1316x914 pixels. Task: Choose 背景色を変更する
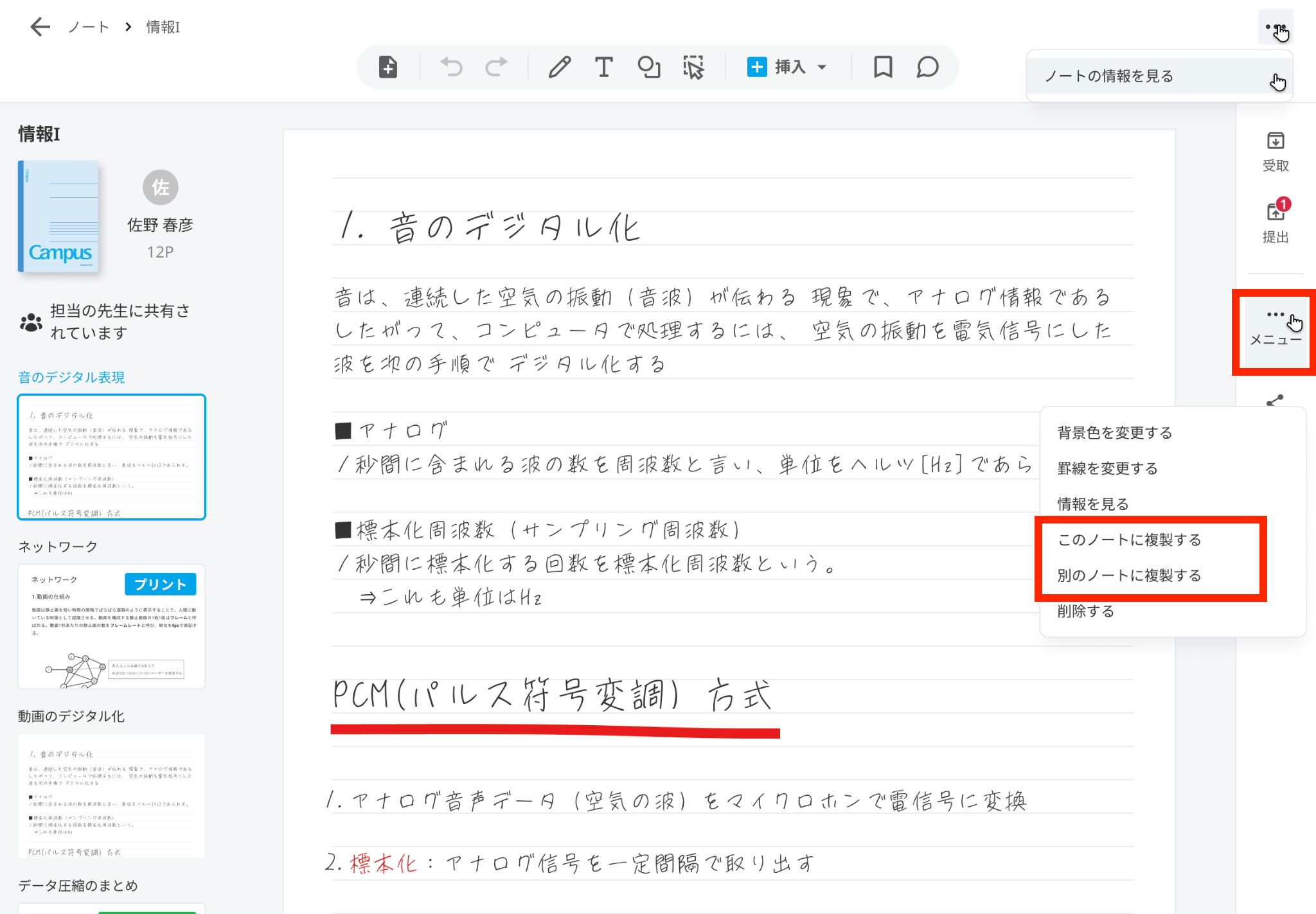click(x=1114, y=433)
